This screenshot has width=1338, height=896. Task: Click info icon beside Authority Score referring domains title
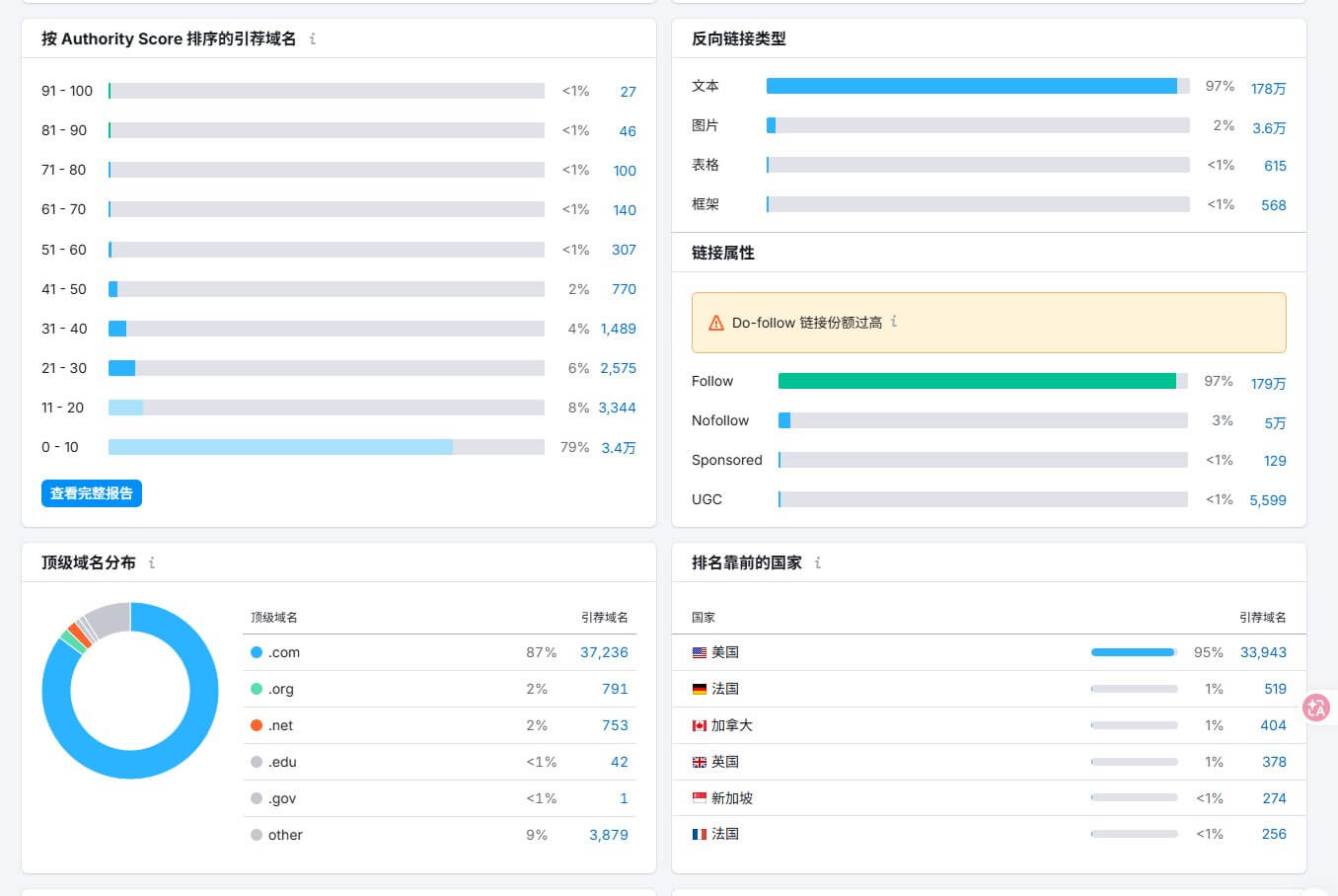click(x=313, y=38)
